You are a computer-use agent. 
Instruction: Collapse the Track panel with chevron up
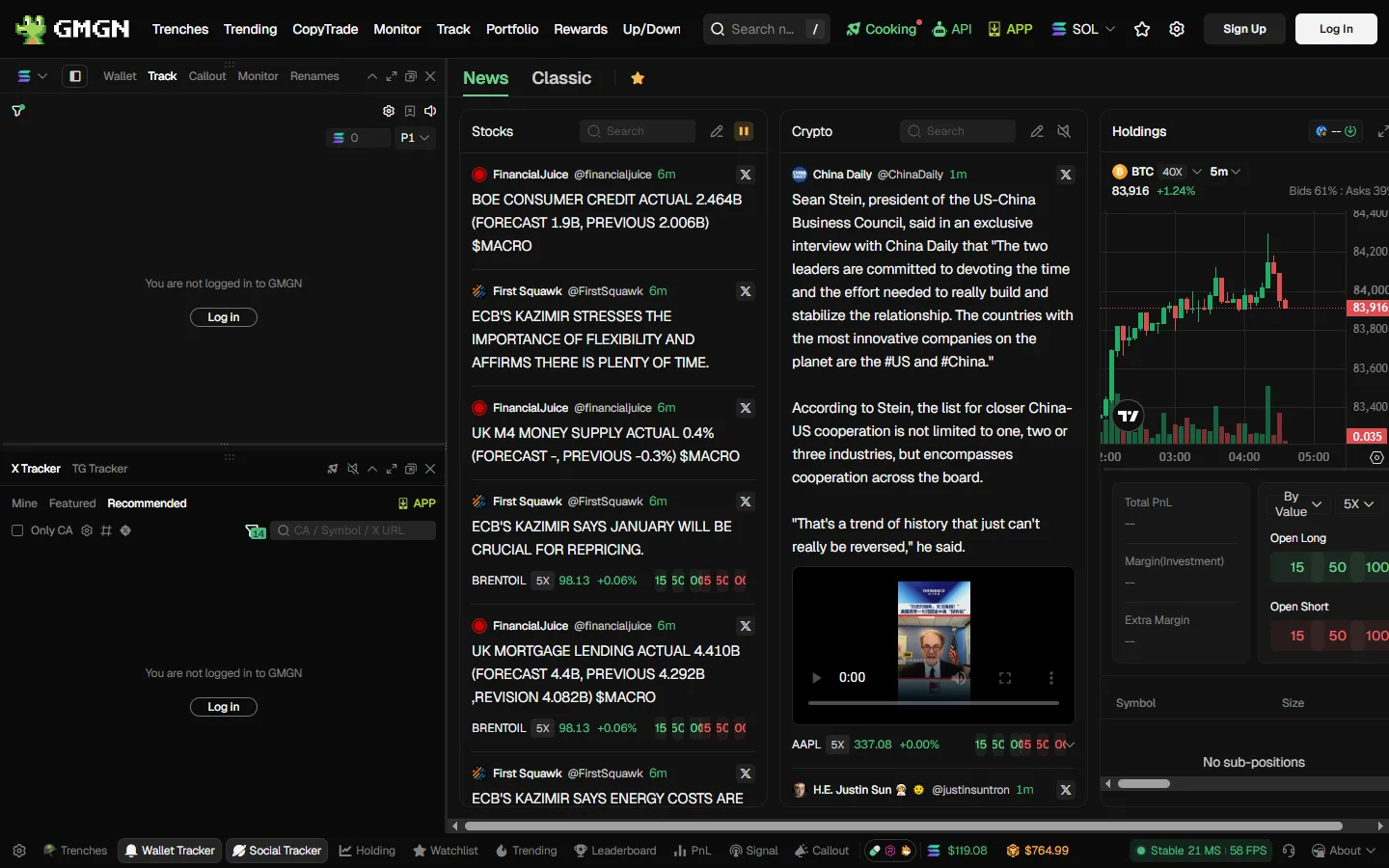coord(372,76)
